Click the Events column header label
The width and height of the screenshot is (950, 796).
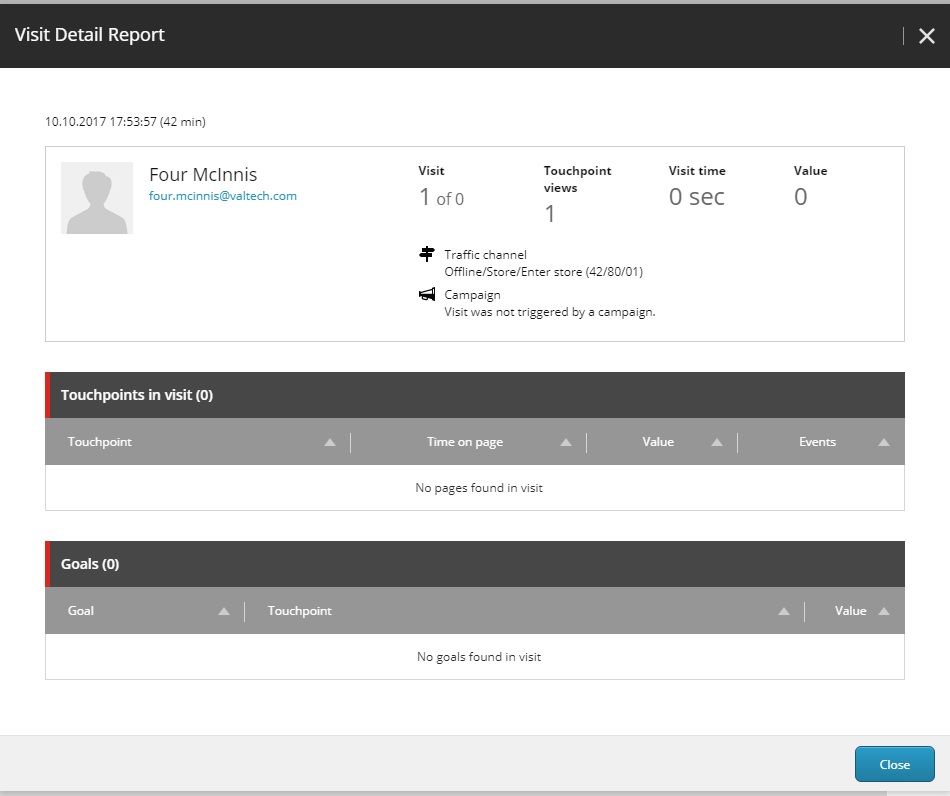tap(817, 442)
